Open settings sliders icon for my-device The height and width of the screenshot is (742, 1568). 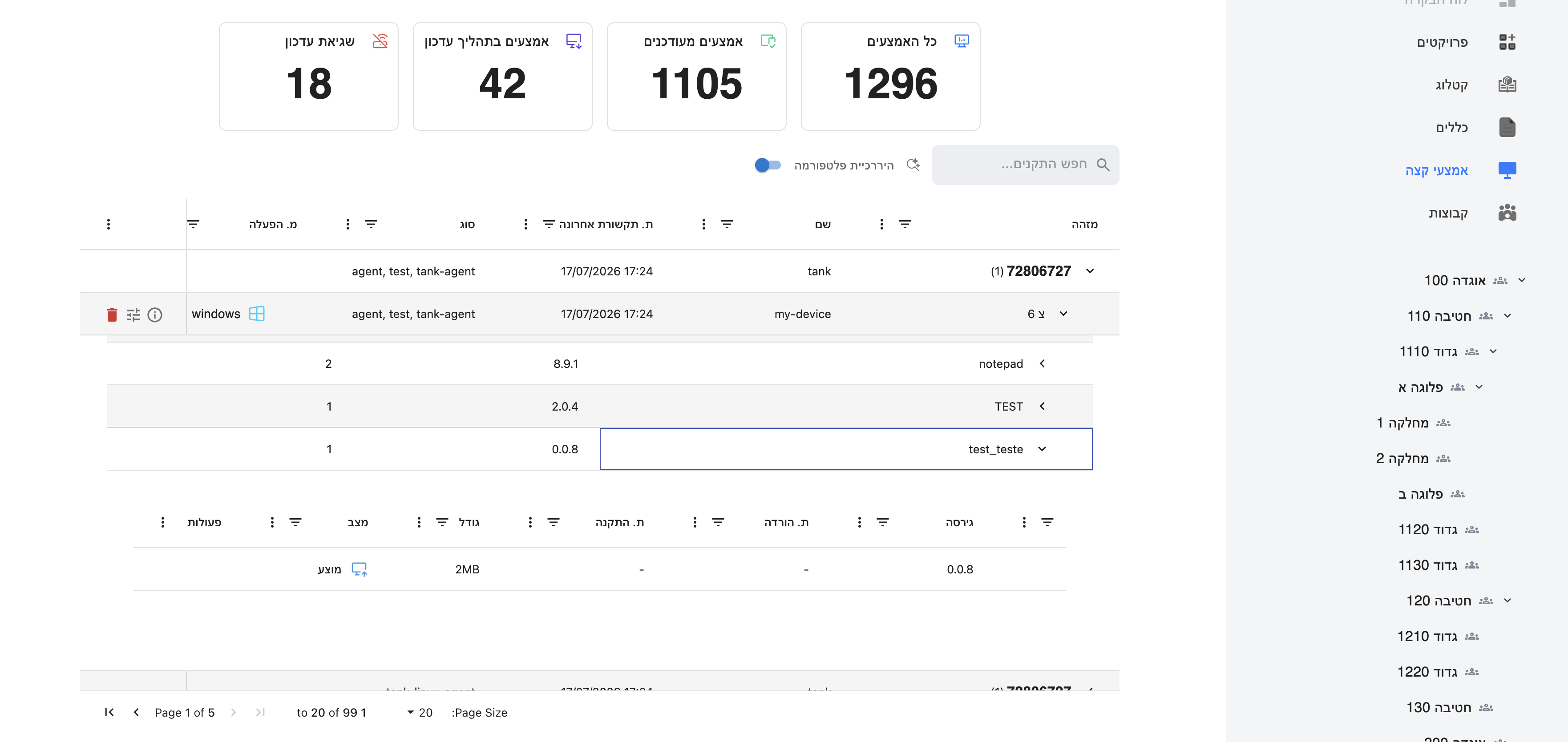(133, 315)
